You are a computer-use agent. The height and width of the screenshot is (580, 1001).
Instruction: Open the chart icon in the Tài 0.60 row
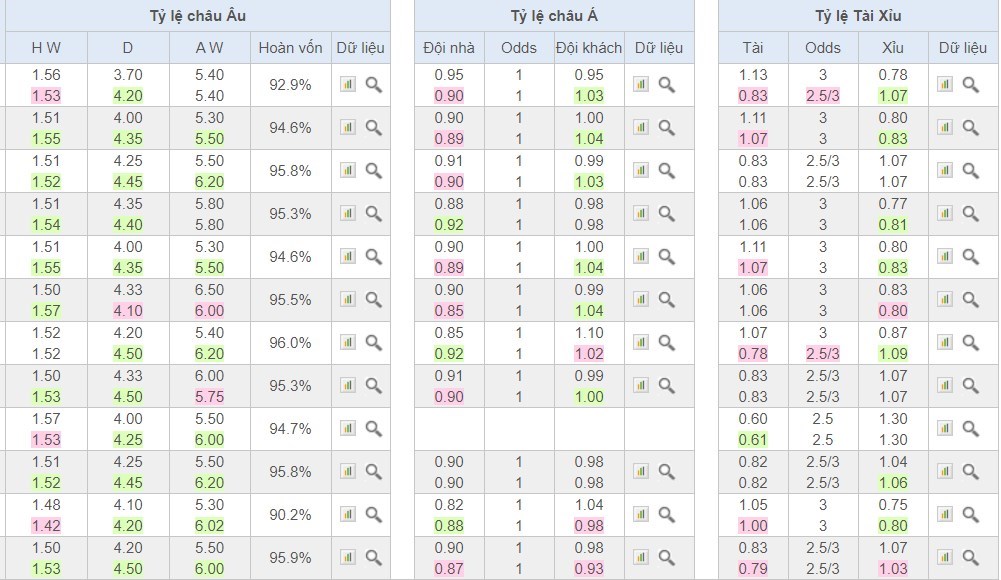(945, 429)
